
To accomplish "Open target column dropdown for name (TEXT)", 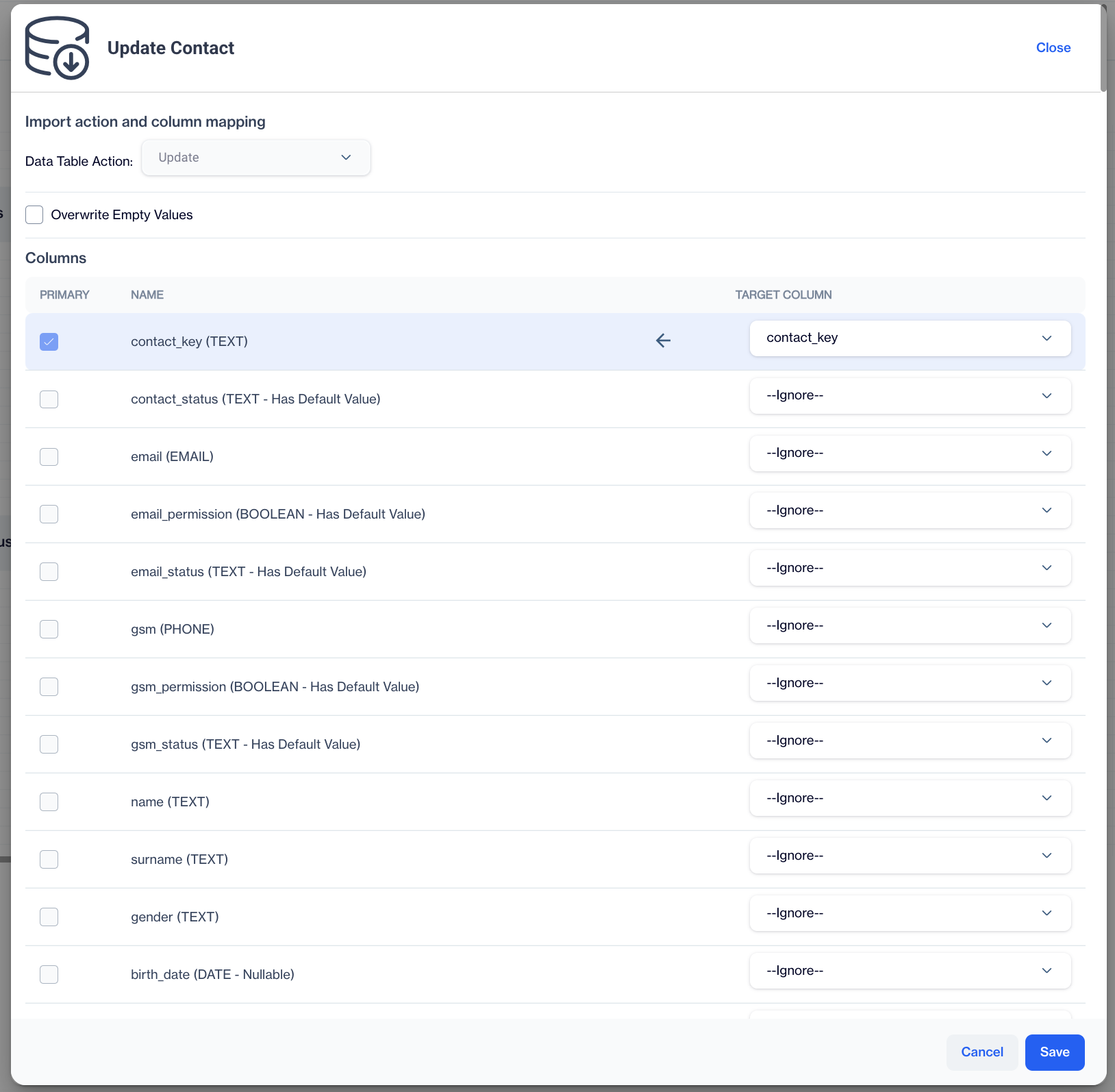I will pos(910,798).
